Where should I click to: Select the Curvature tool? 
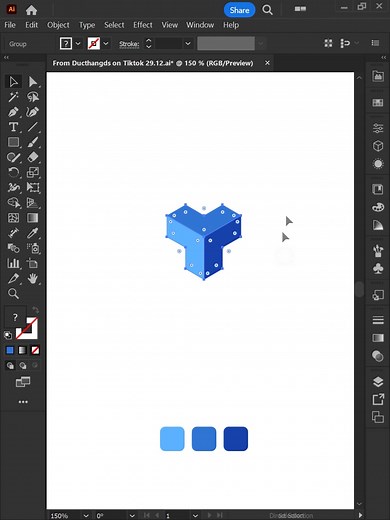coord(33,112)
